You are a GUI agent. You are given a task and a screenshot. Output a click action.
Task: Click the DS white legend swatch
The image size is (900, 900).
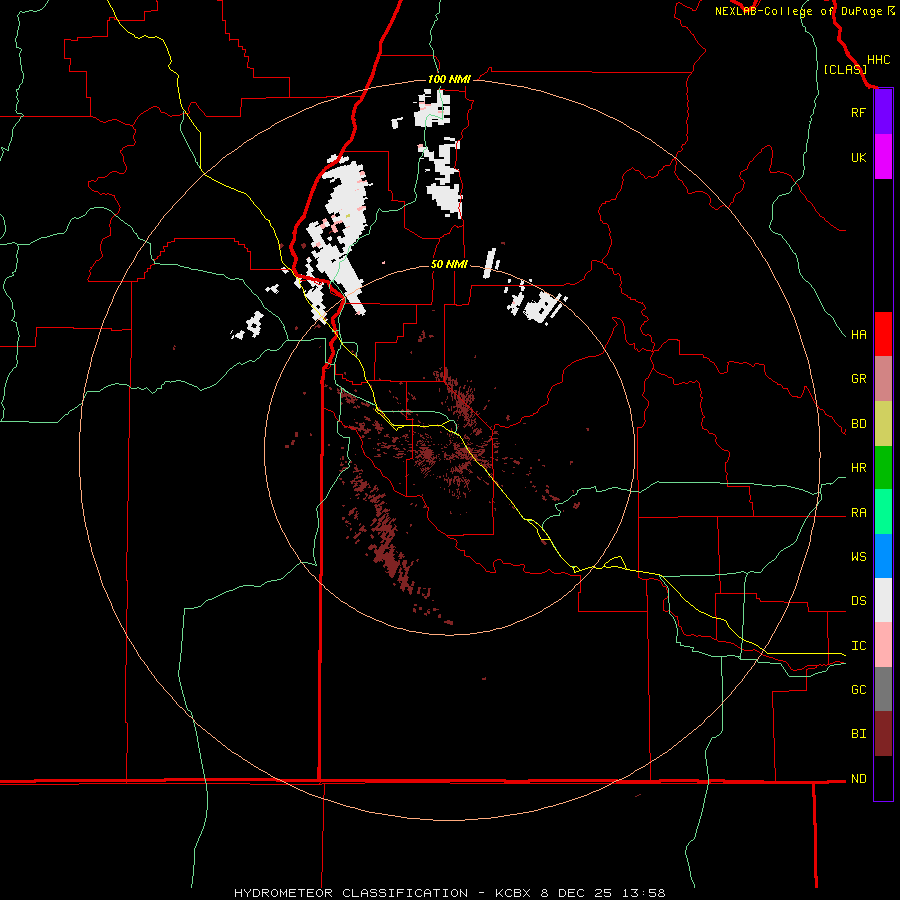coord(883,600)
